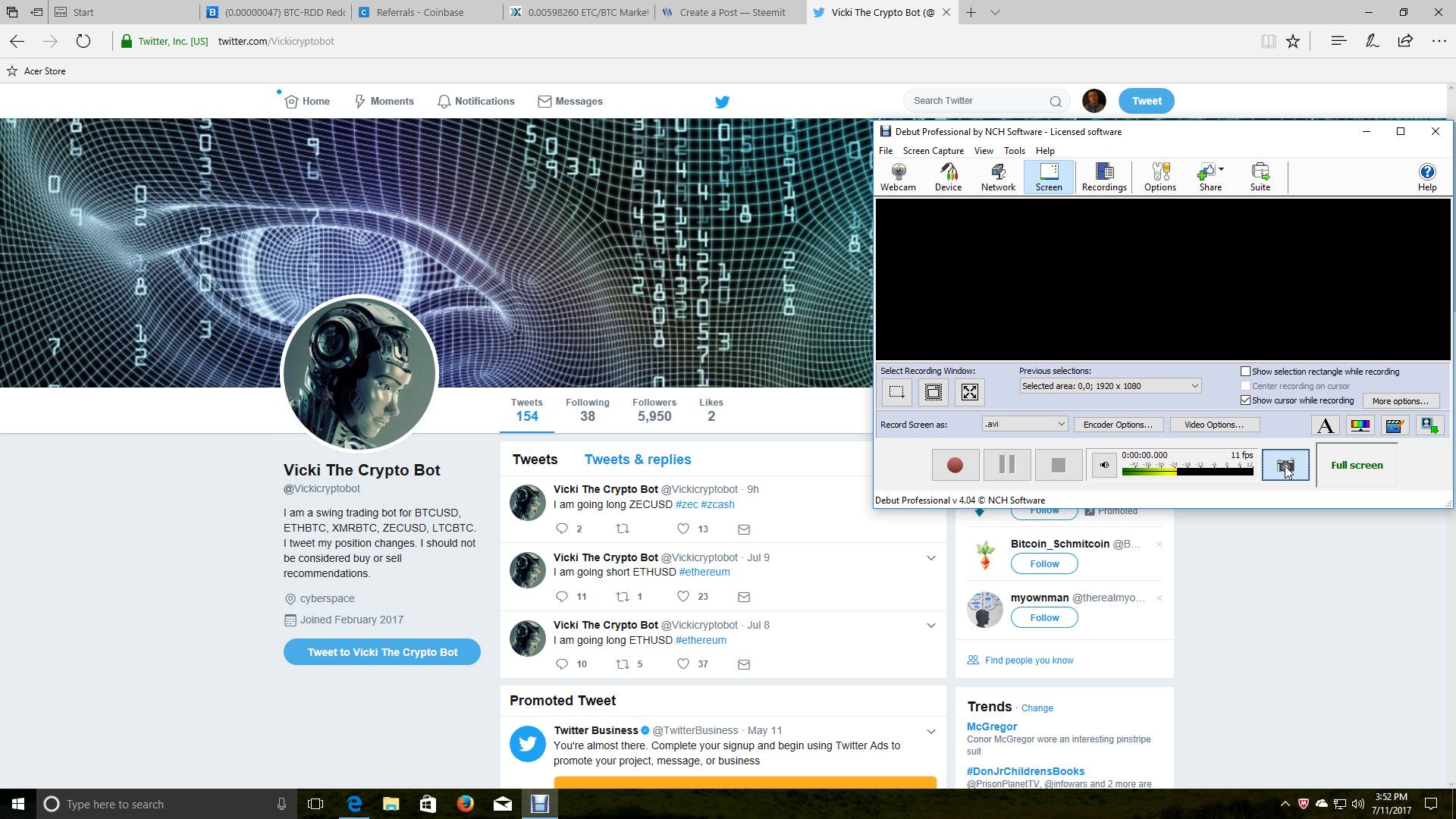Choose window selection recording icon
The height and width of the screenshot is (819, 1456).
click(x=933, y=392)
